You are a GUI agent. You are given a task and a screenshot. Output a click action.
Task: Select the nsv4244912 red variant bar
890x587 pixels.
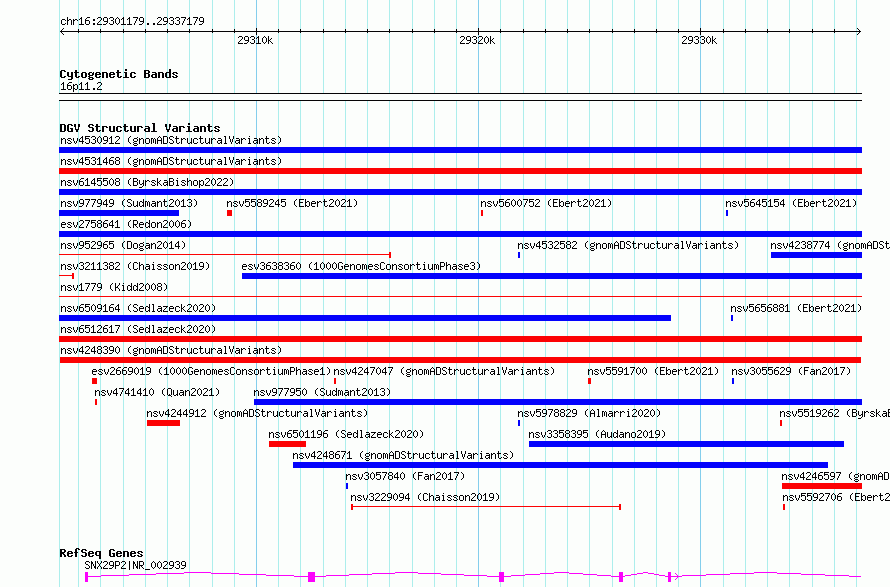pos(163,423)
